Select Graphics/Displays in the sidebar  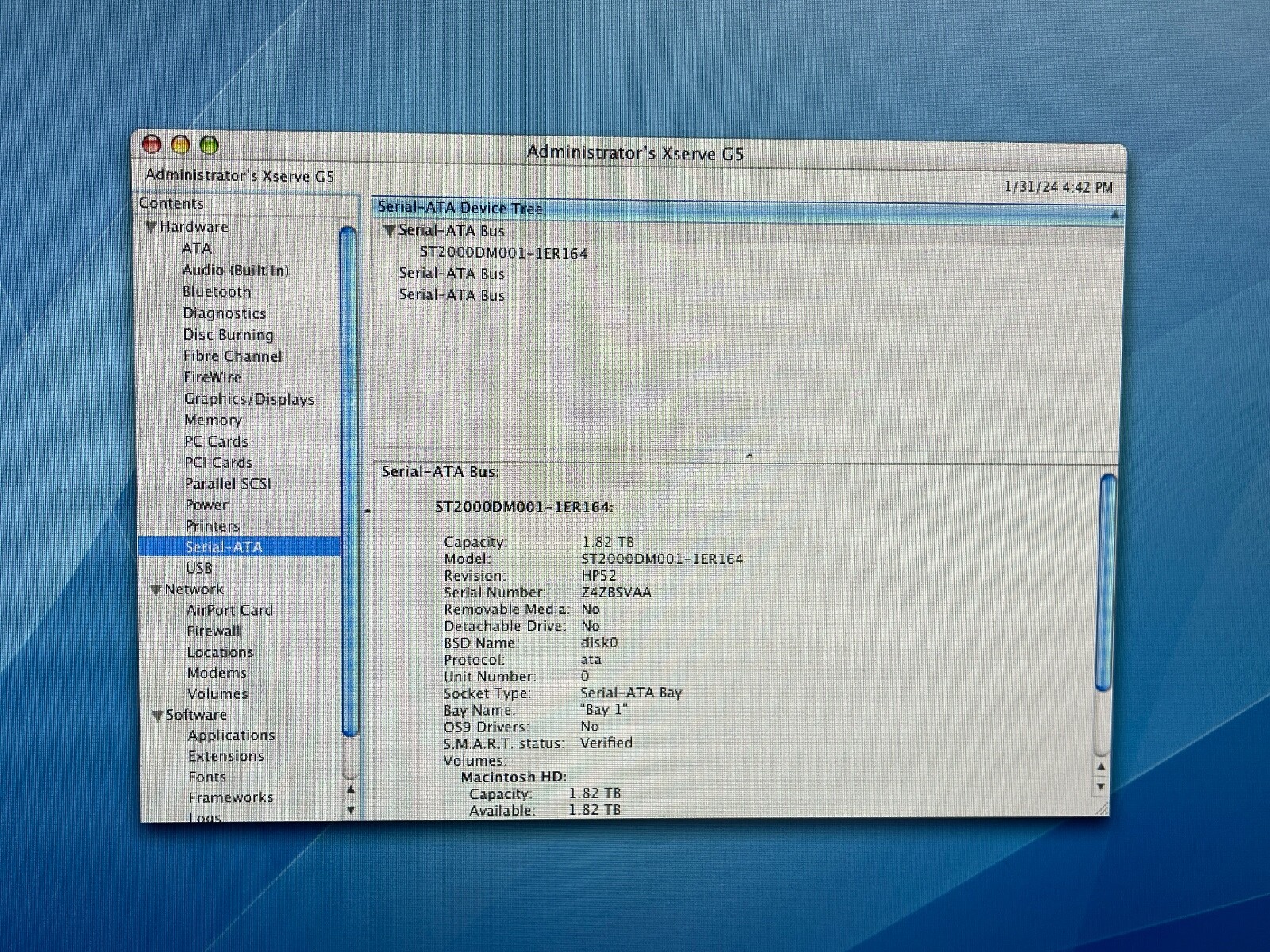pyautogui.click(x=248, y=398)
